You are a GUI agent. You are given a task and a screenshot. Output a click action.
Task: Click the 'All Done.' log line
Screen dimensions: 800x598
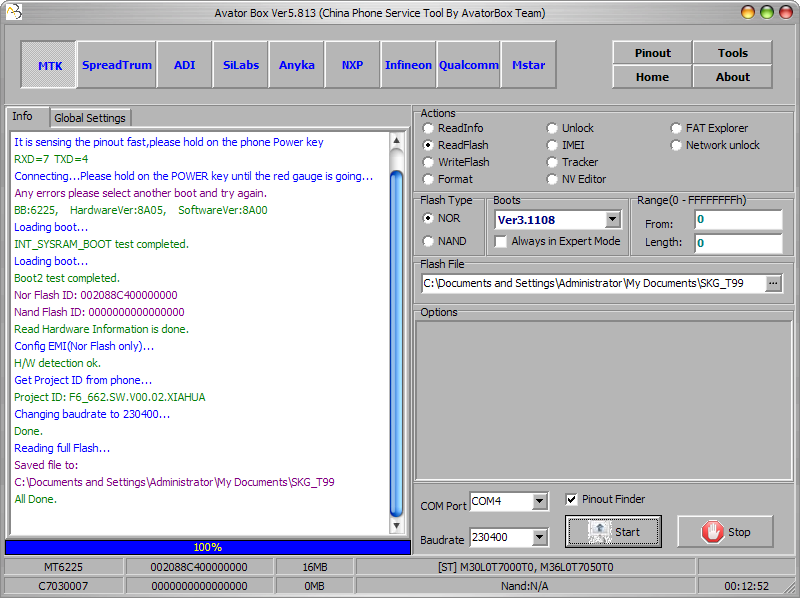(x=36, y=499)
